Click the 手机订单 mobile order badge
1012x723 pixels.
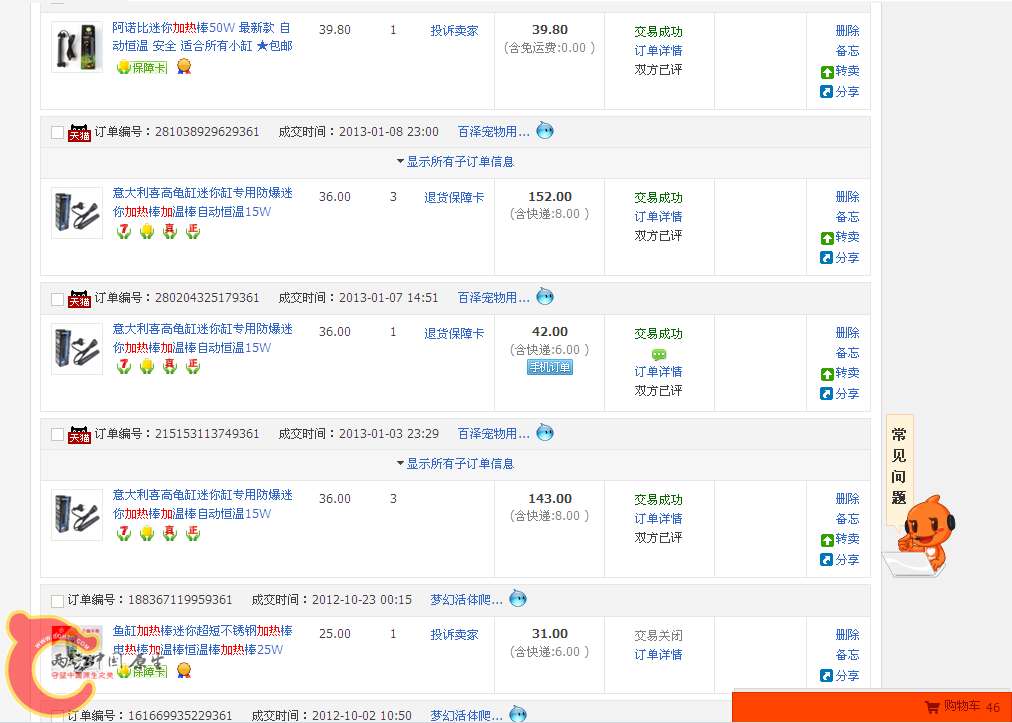[x=548, y=367]
